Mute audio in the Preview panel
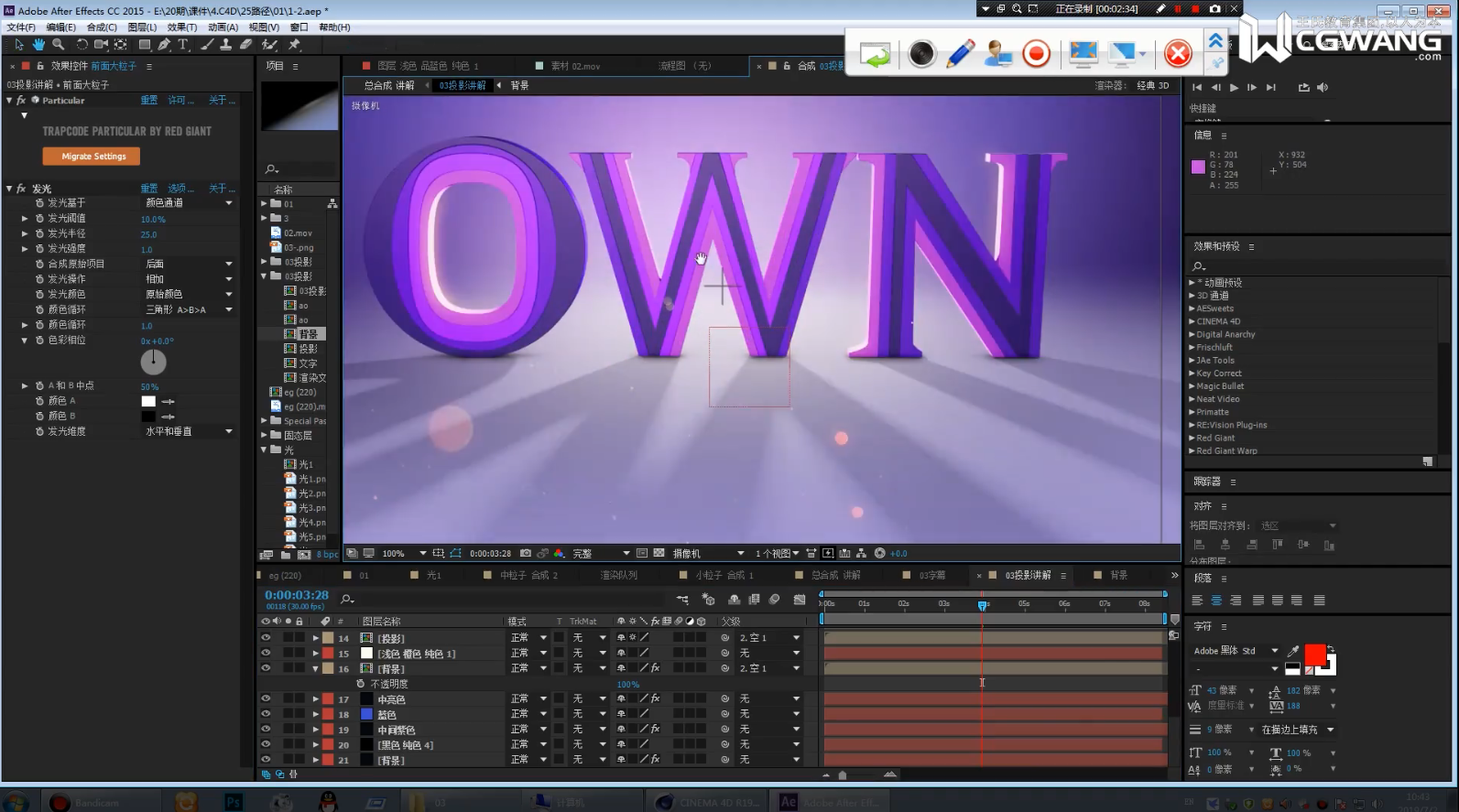This screenshot has width=1459, height=812. [1322, 87]
